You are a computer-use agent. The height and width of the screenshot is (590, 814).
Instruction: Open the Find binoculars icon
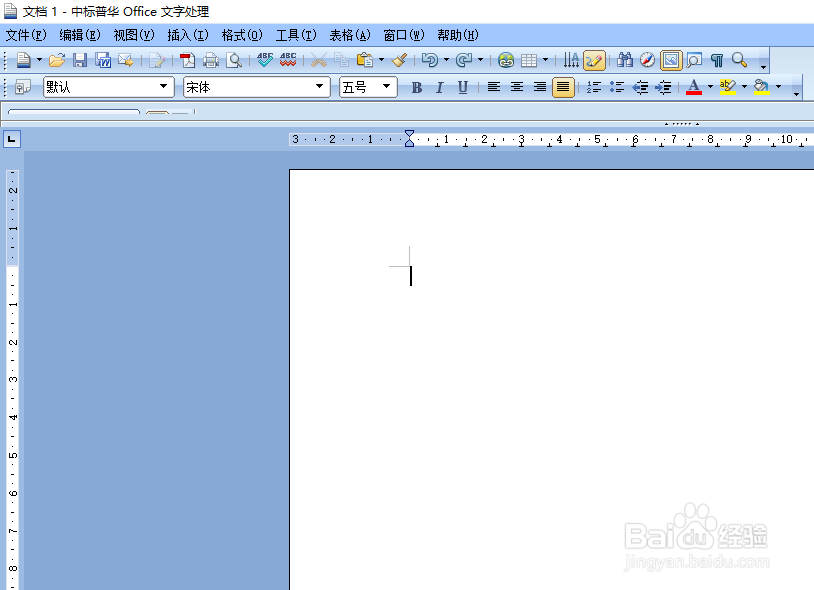pos(624,60)
